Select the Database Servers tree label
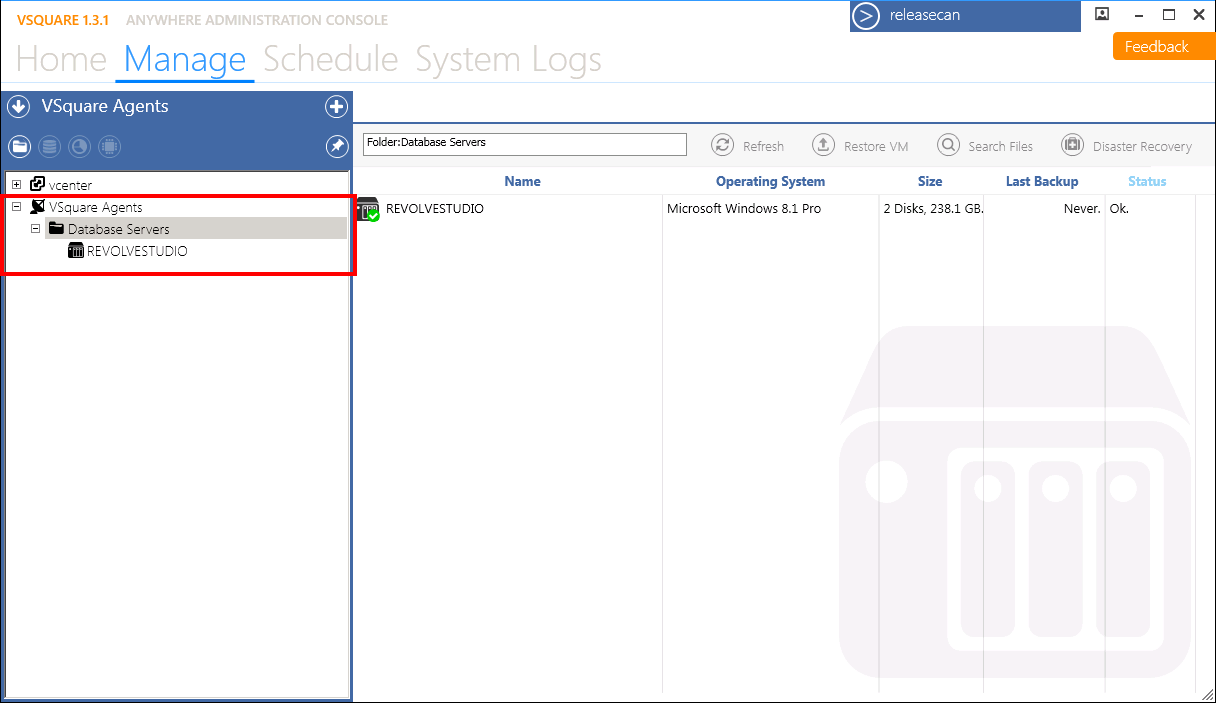This screenshot has height=703, width=1216. (119, 229)
